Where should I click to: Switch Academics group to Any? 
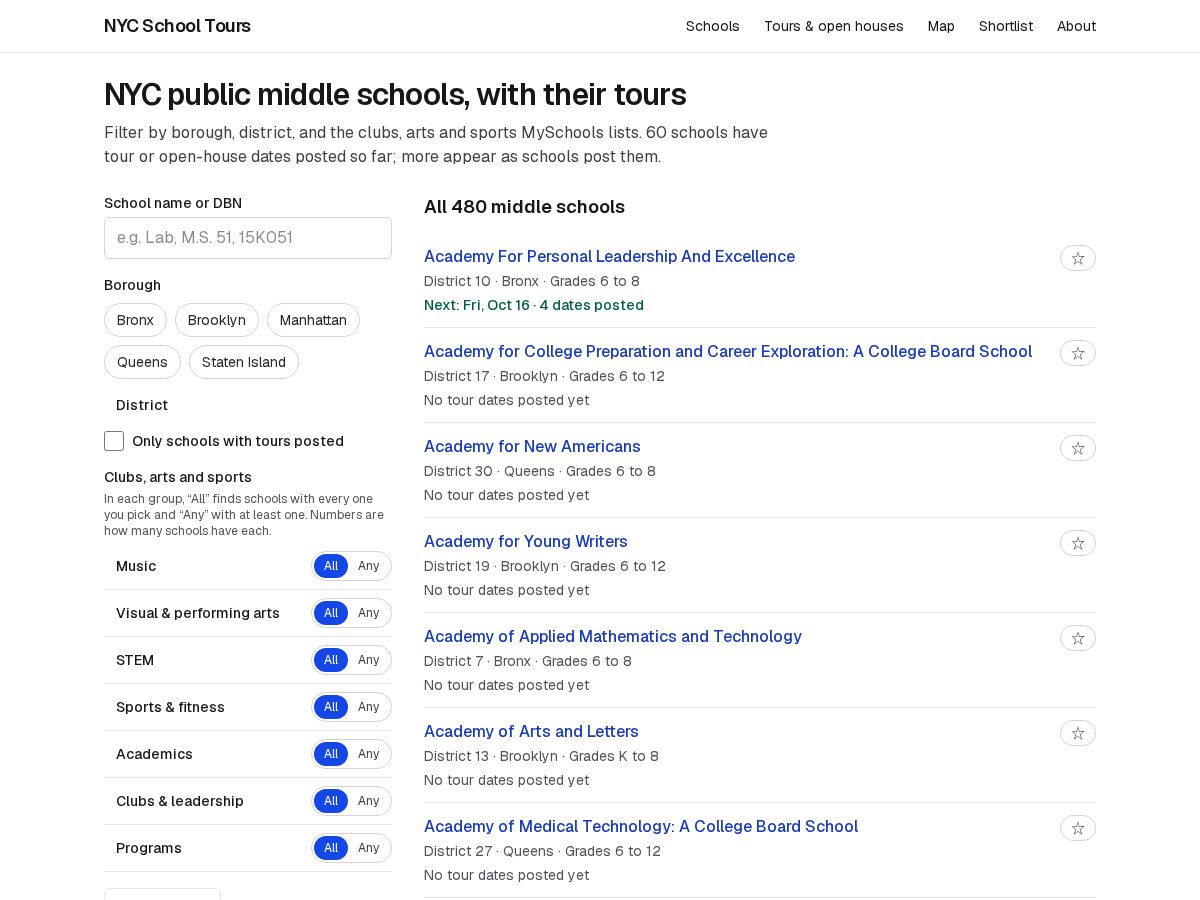coord(369,754)
